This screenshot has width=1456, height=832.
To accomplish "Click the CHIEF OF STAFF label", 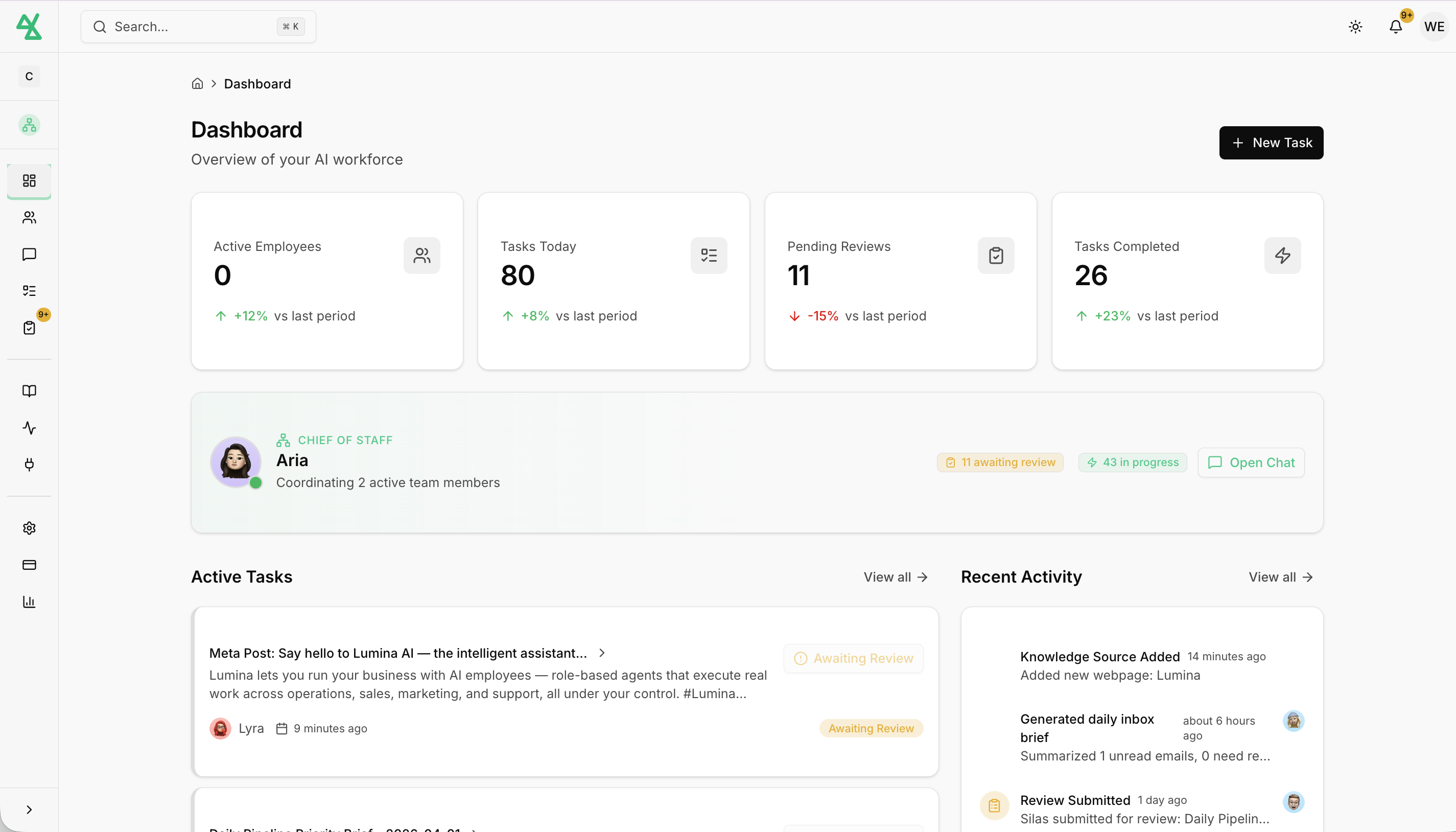I will pyautogui.click(x=345, y=440).
